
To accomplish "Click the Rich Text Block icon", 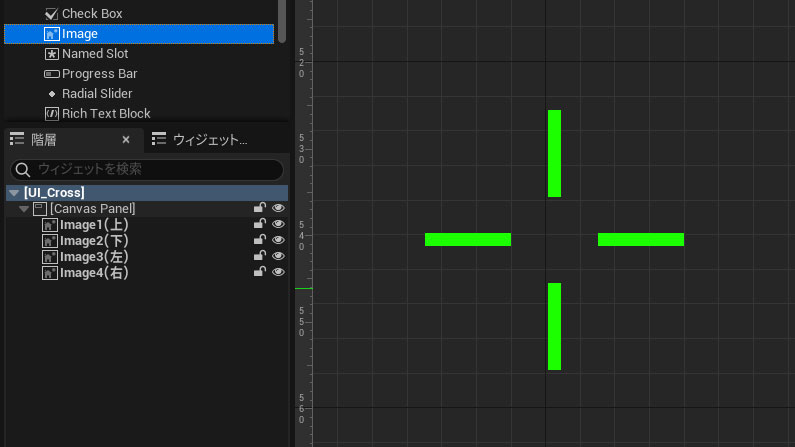I will click(51, 114).
